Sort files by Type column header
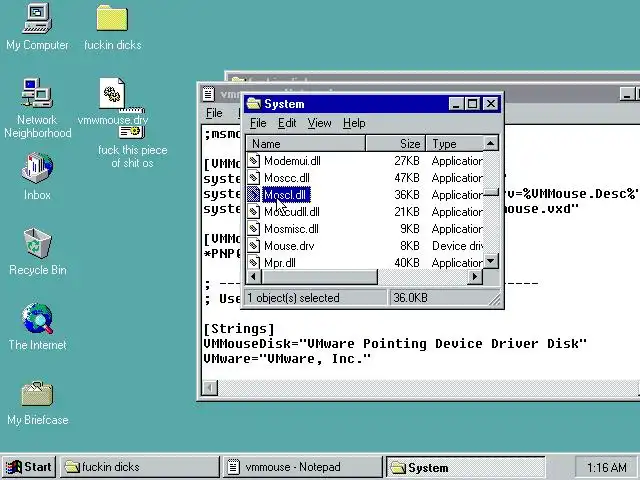640x480 pixels. [455, 144]
